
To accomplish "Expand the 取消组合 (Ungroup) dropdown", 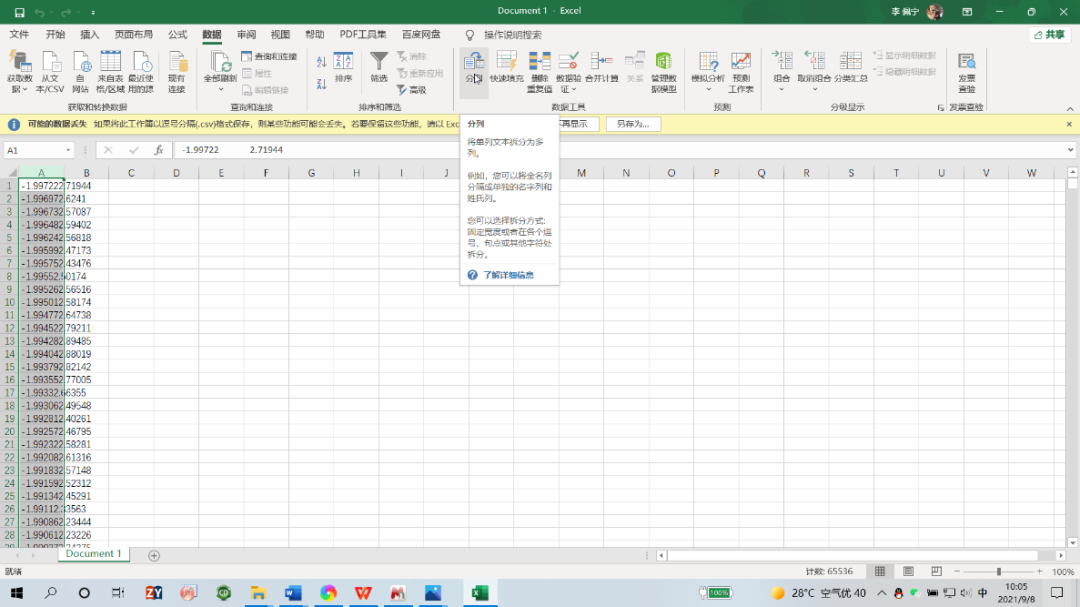I will tap(814, 90).
